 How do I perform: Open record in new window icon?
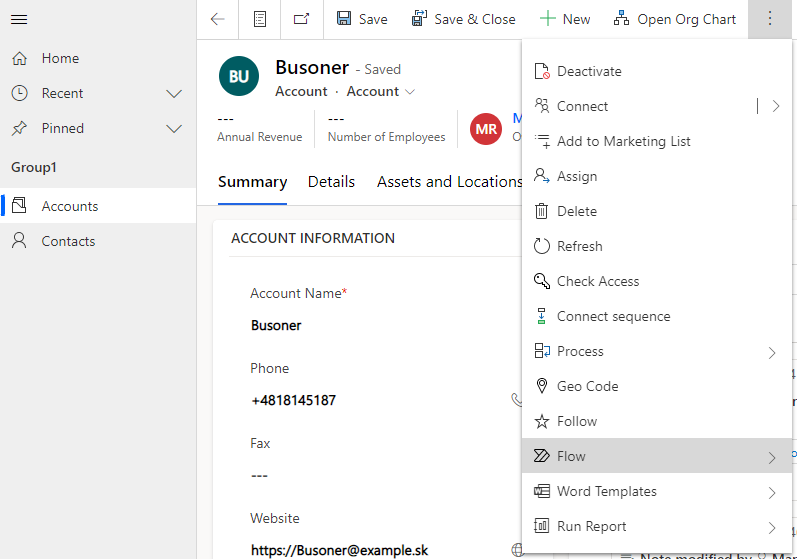point(301,19)
